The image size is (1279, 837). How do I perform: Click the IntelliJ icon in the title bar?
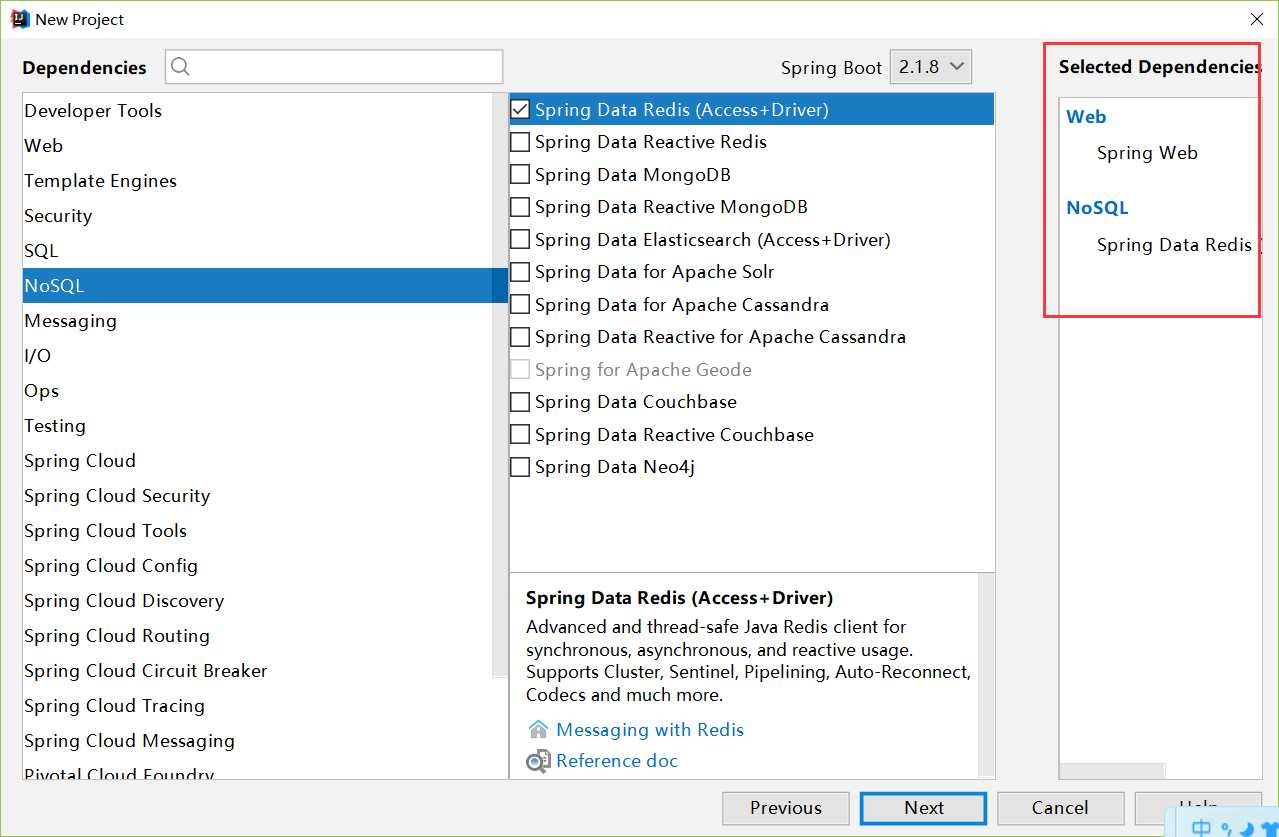pos(20,19)
